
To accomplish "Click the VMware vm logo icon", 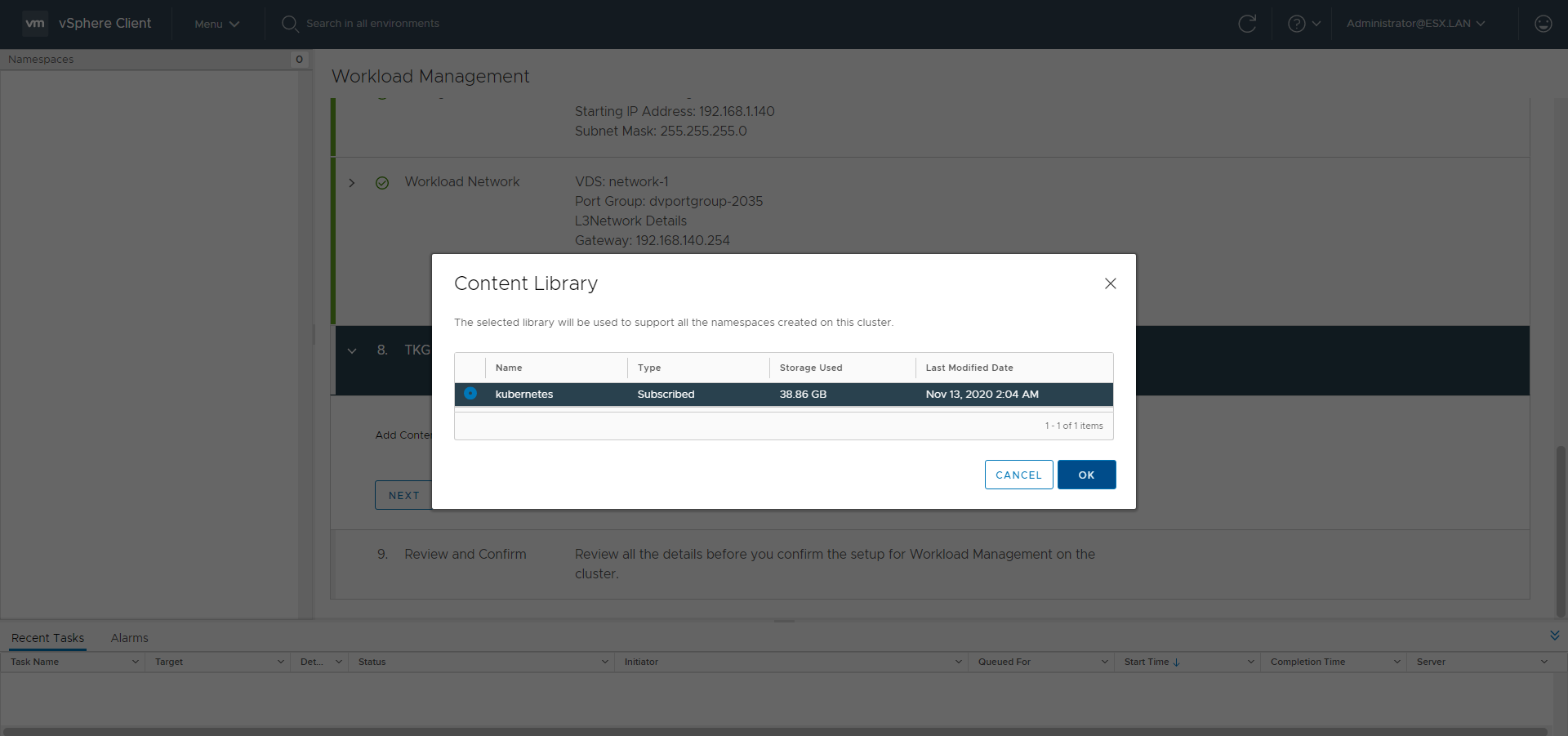I will (x=35, y=24).
